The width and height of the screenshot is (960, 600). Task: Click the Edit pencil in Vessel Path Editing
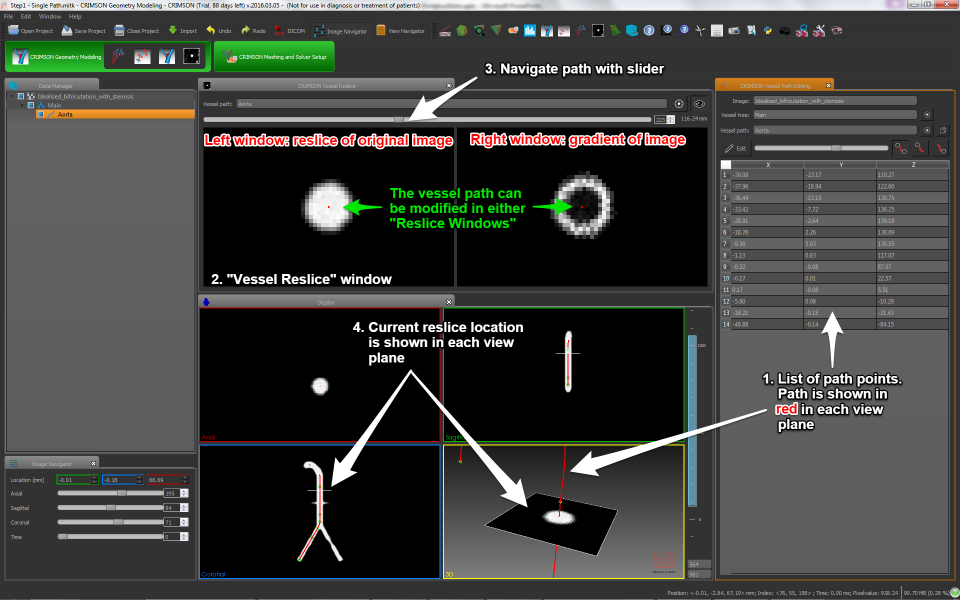click(x=735, y=147)
